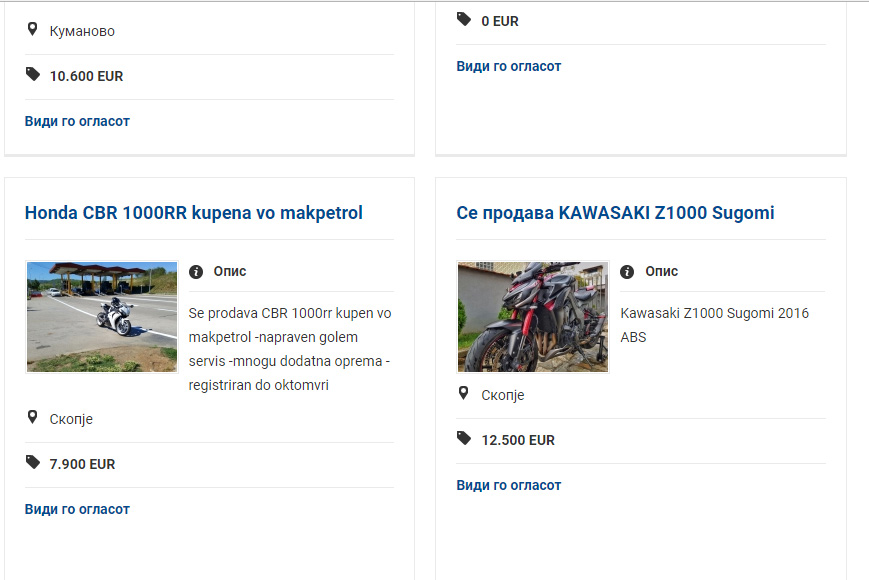The width and height of the screenshot is (869, 580).
Task: Click the price tag icon beside 0 EUR
Action: [464, 19]
